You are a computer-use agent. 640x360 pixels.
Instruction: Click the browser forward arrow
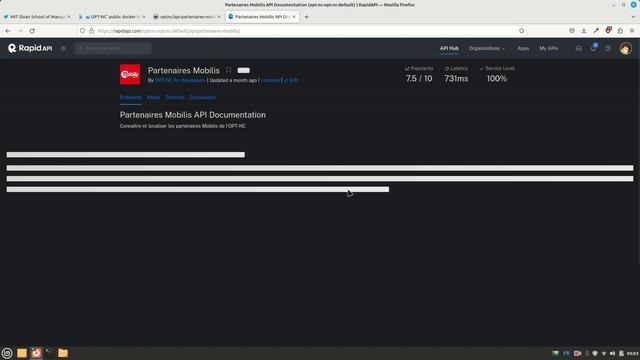click(20, 31)
